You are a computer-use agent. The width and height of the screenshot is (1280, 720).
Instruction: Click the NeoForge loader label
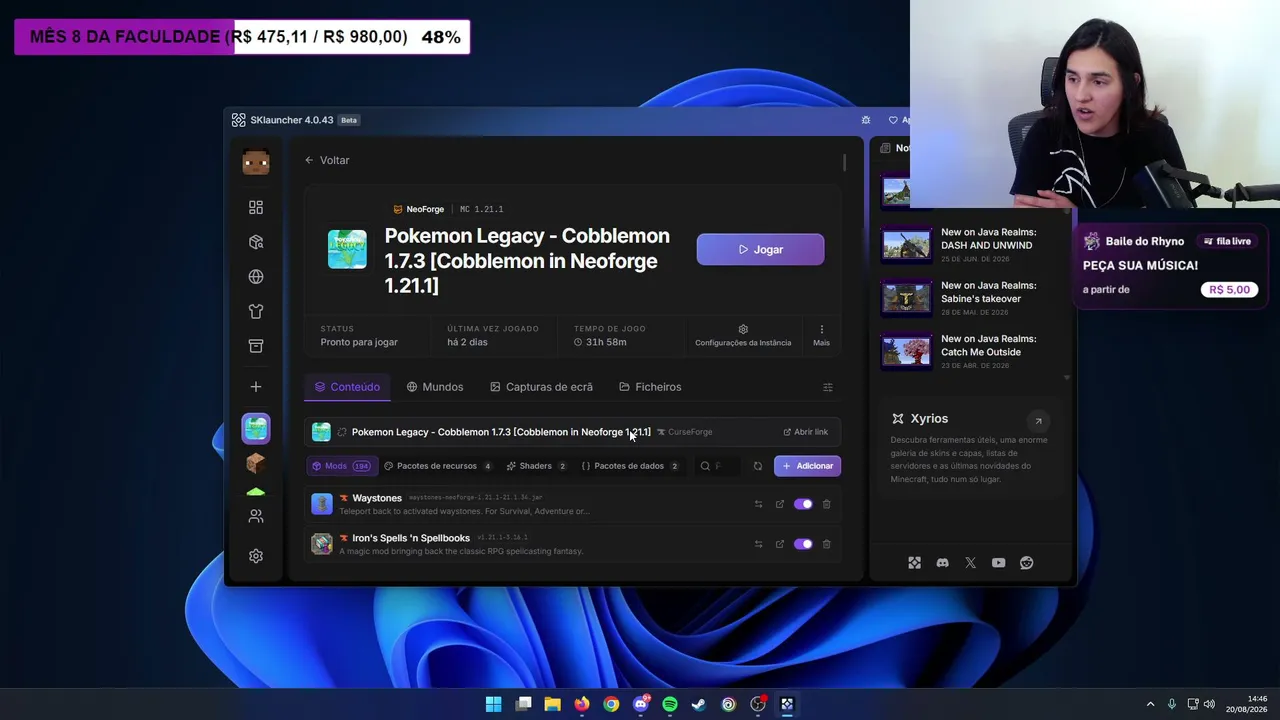click(419, 209)
